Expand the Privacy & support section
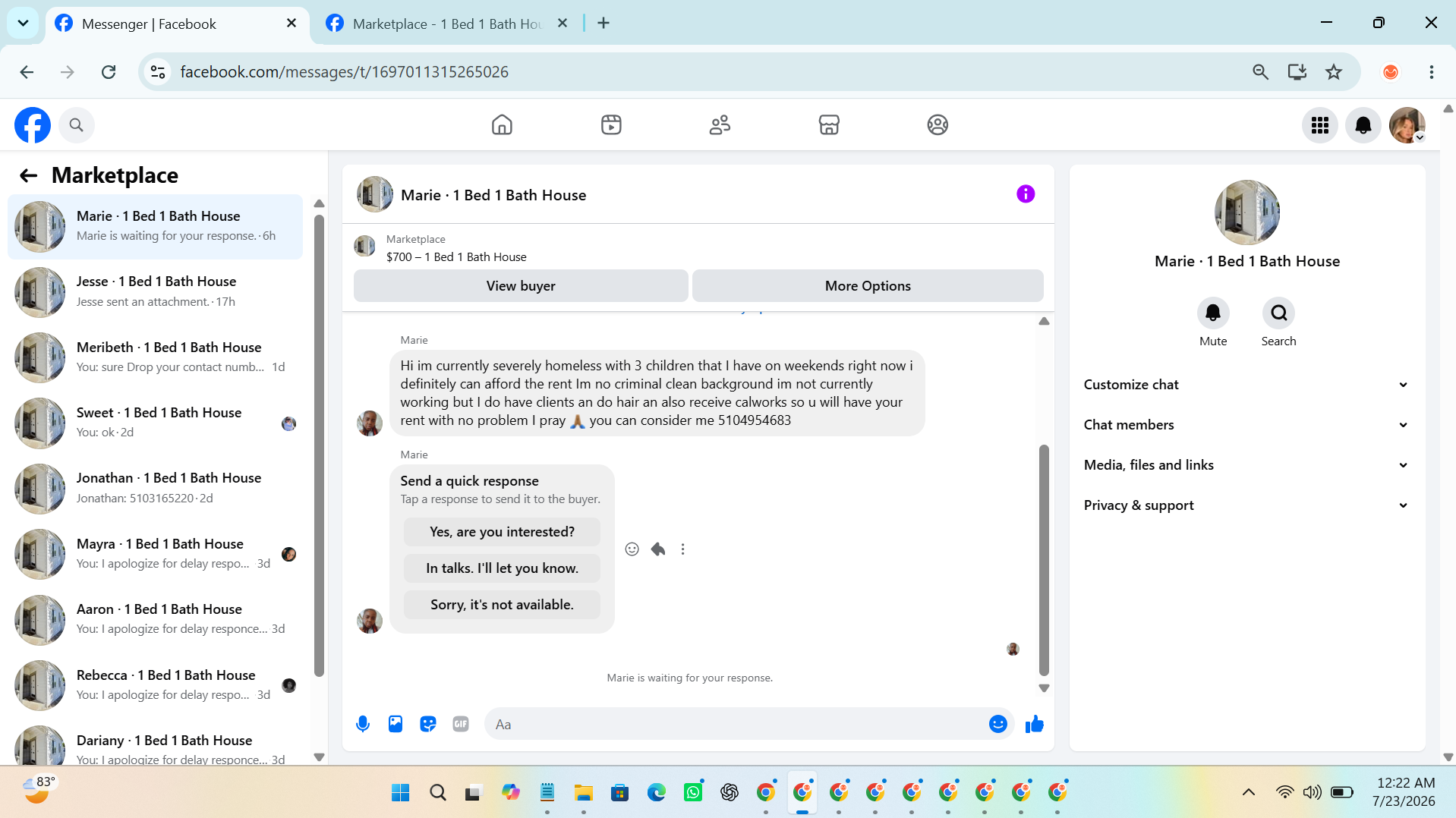This screenshot has width=1456, height=818. pos(1247,505)
